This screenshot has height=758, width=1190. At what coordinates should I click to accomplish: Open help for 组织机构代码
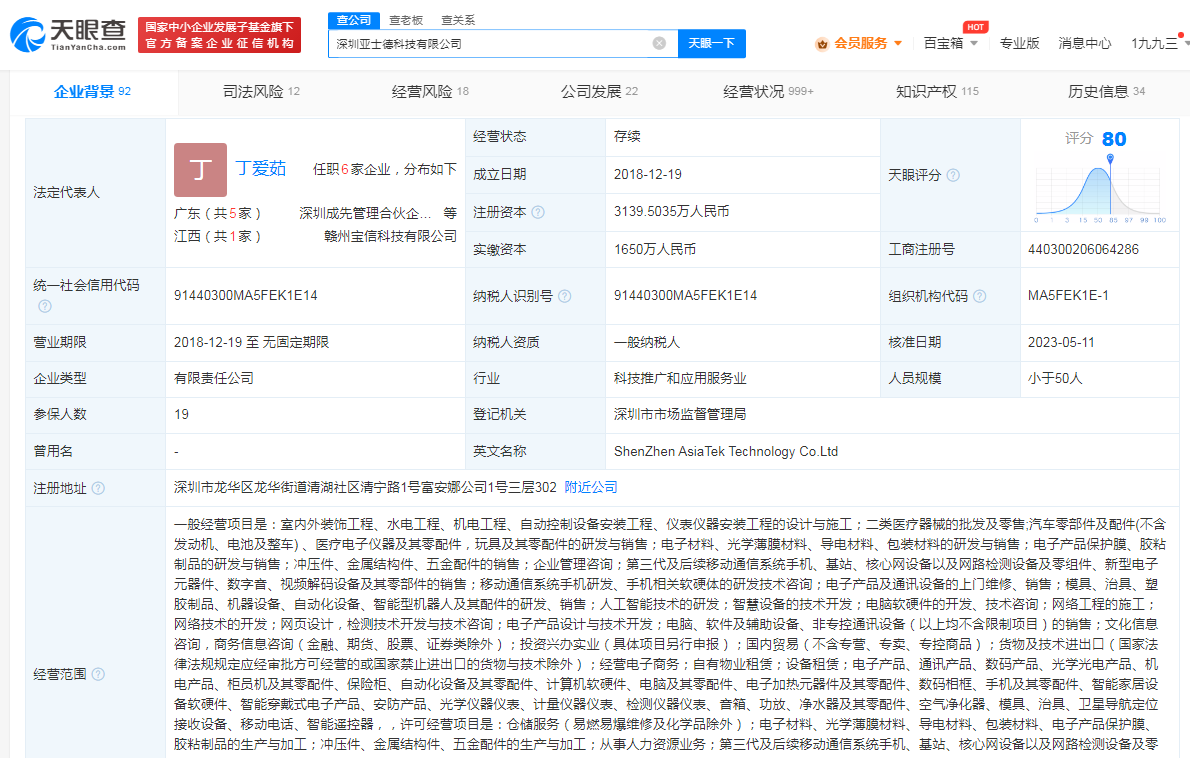[980, 297]
